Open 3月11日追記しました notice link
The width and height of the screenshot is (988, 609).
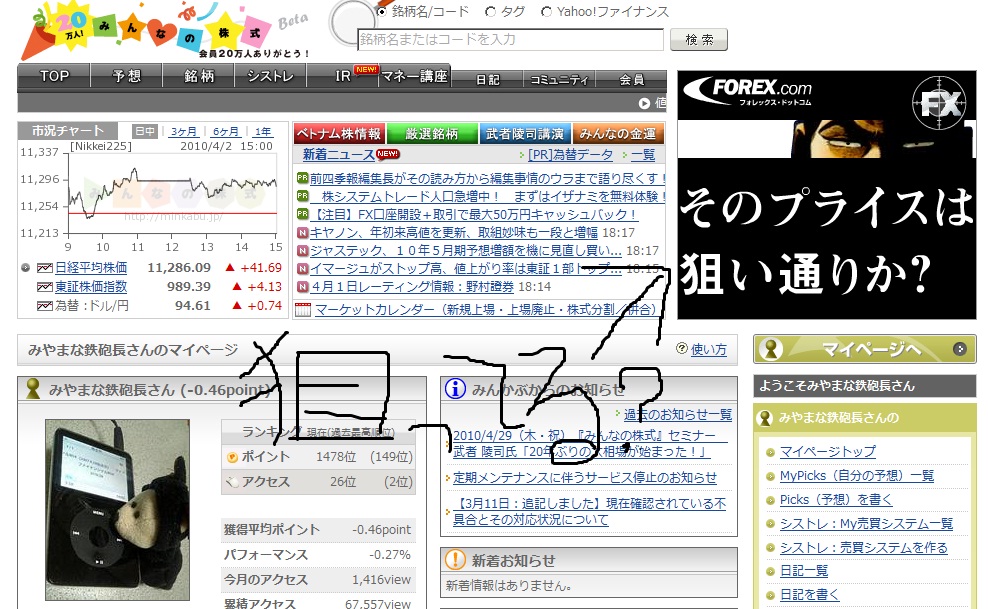tap(589, 511)
